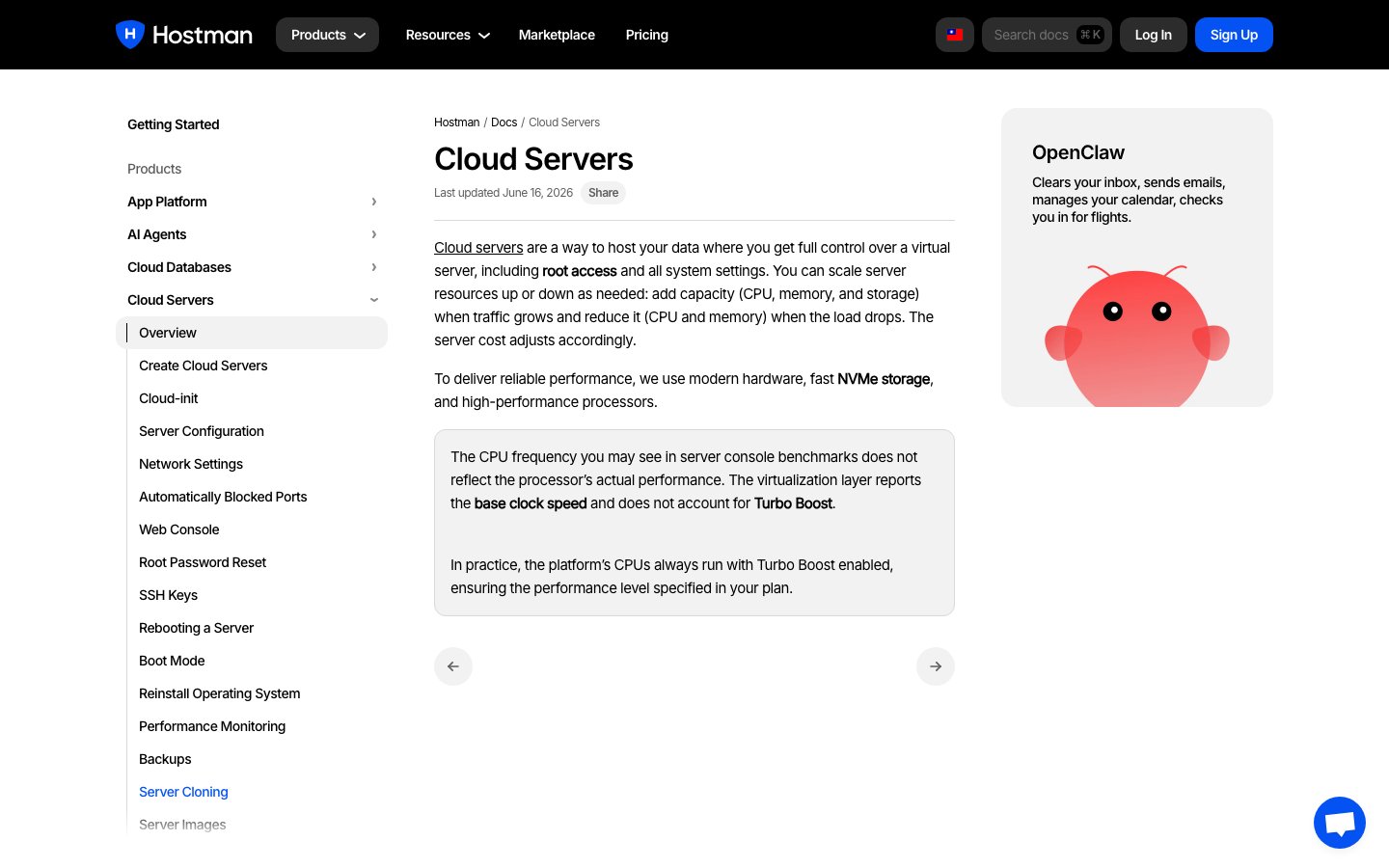Open Server Images page
The width and height of the screenshot is (1389, 868).
click(x=182, y=825)
